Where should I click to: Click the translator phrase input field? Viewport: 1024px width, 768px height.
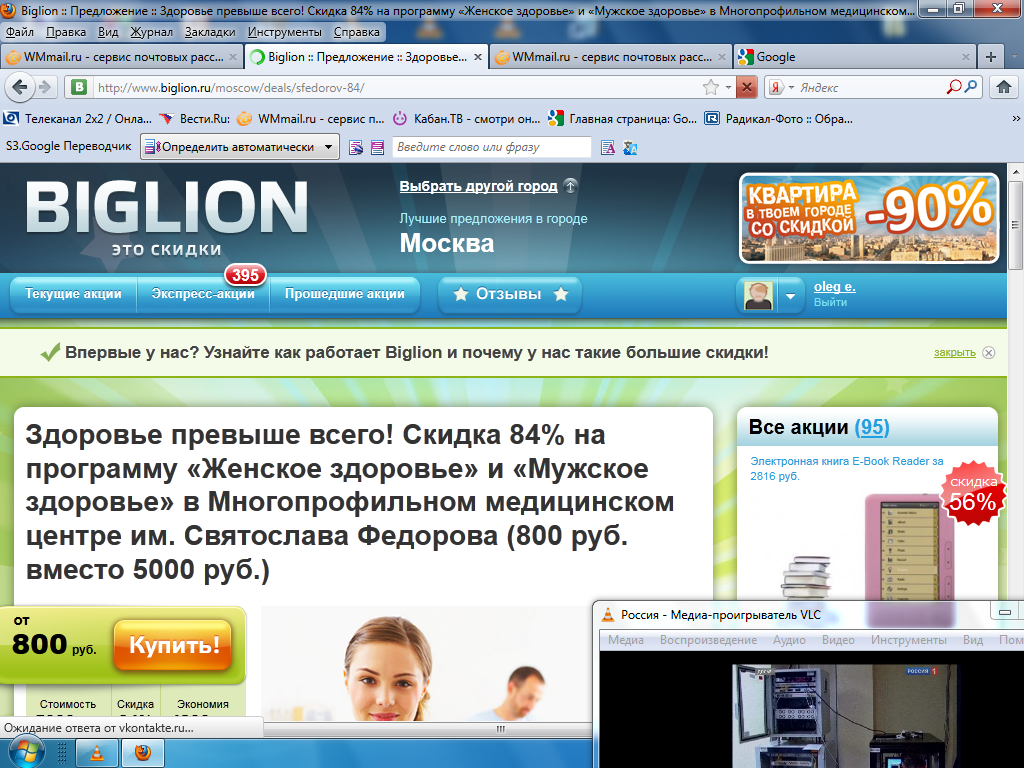(492, 147)
